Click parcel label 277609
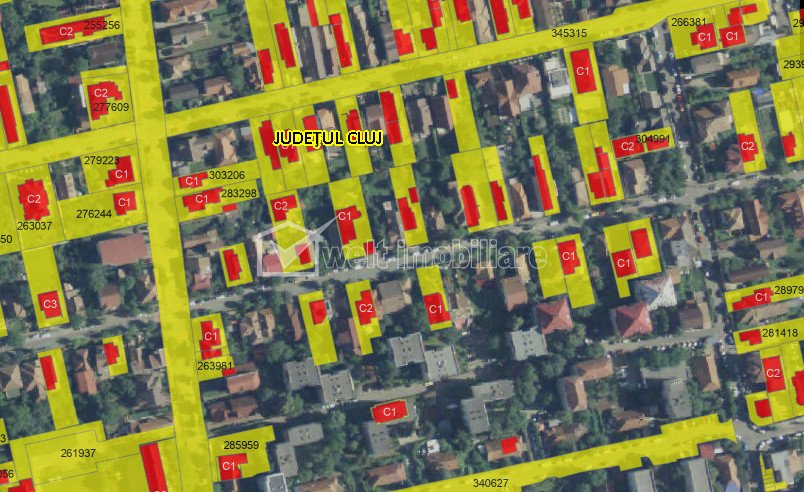The height and width of the screenshot is (492, 804). [x=110, y=107]
